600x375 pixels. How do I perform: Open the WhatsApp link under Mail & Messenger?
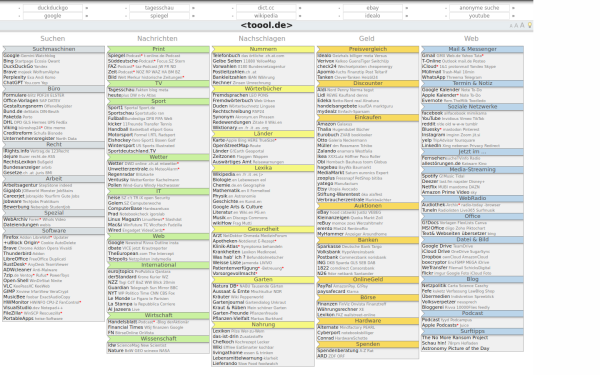point(434,77)
